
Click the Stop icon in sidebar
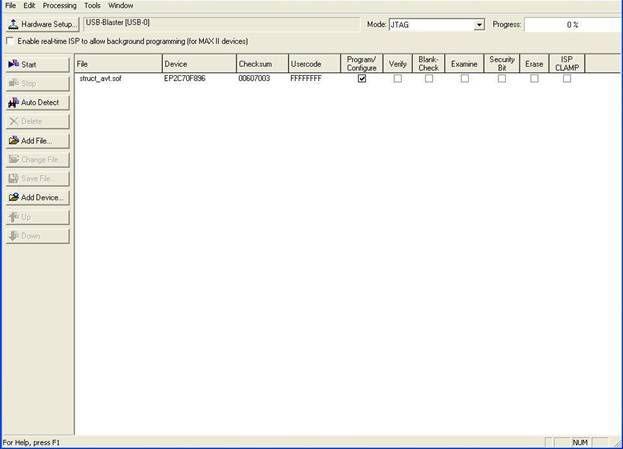[x=37, y=83]
